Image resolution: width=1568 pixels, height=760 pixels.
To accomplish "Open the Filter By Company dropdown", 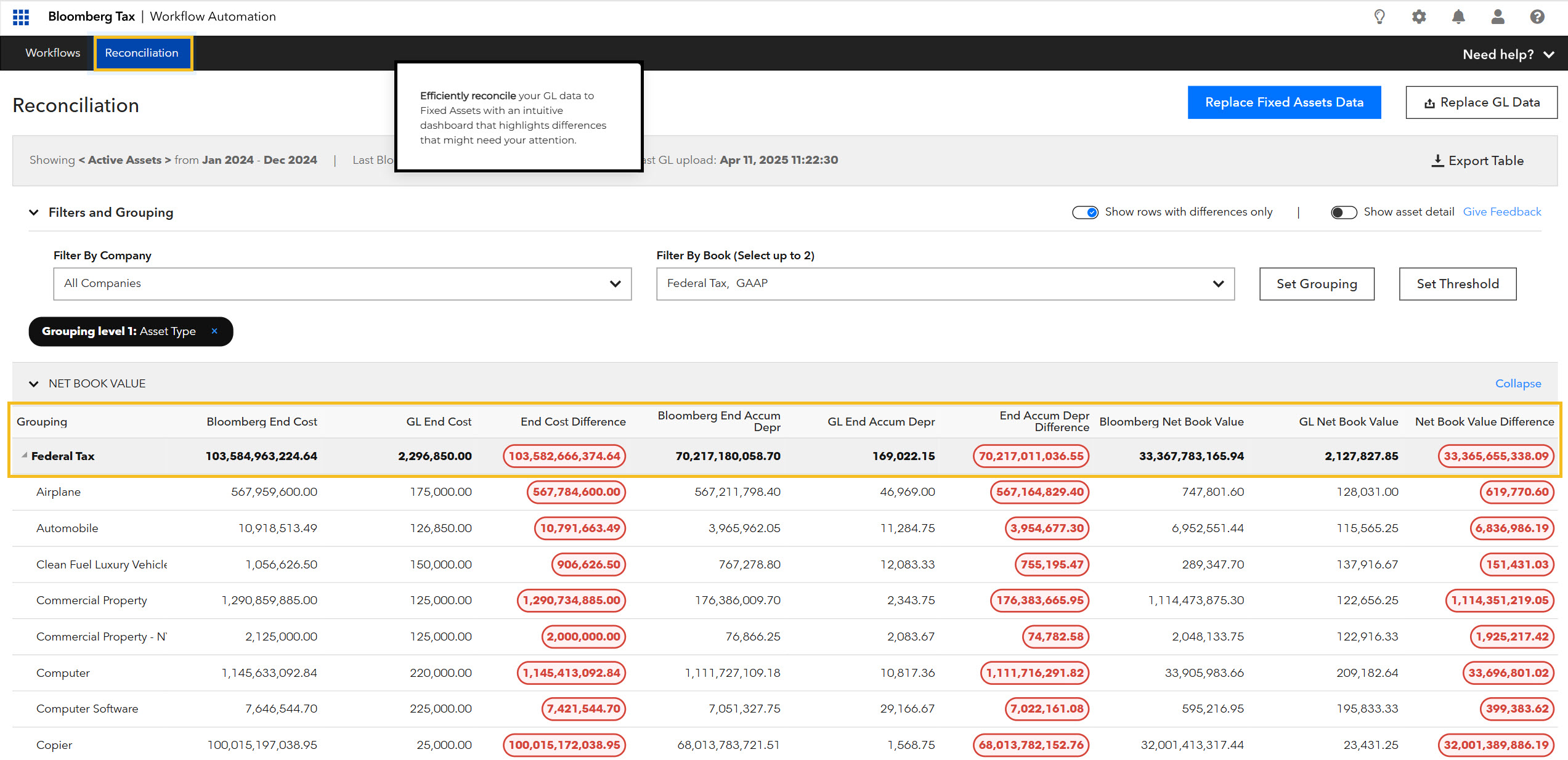I will [614, 284].
